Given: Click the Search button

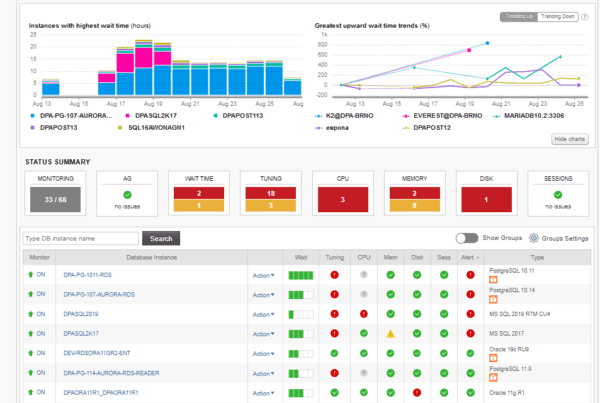Looking at the screenshot, I should click(x=161, y=238).
